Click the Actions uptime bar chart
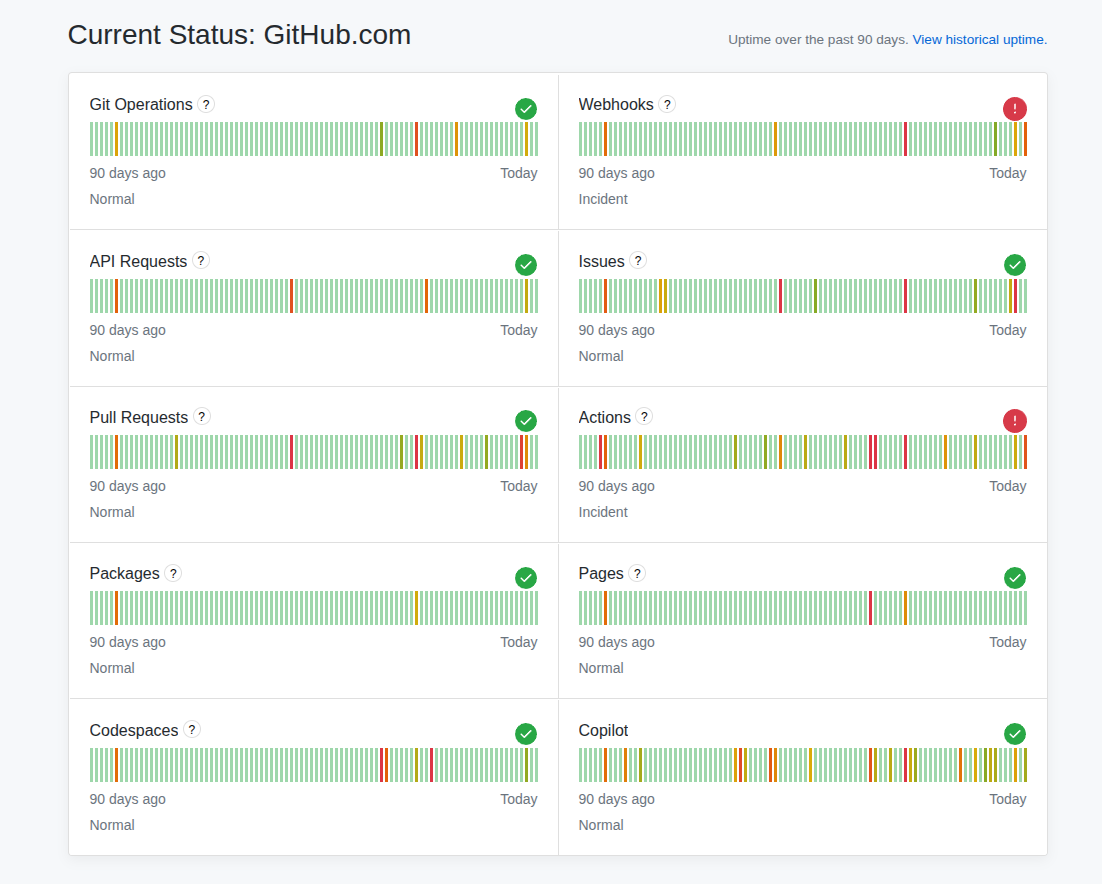The width and height of the screenshot is (1102, 884). pos(803,452)
